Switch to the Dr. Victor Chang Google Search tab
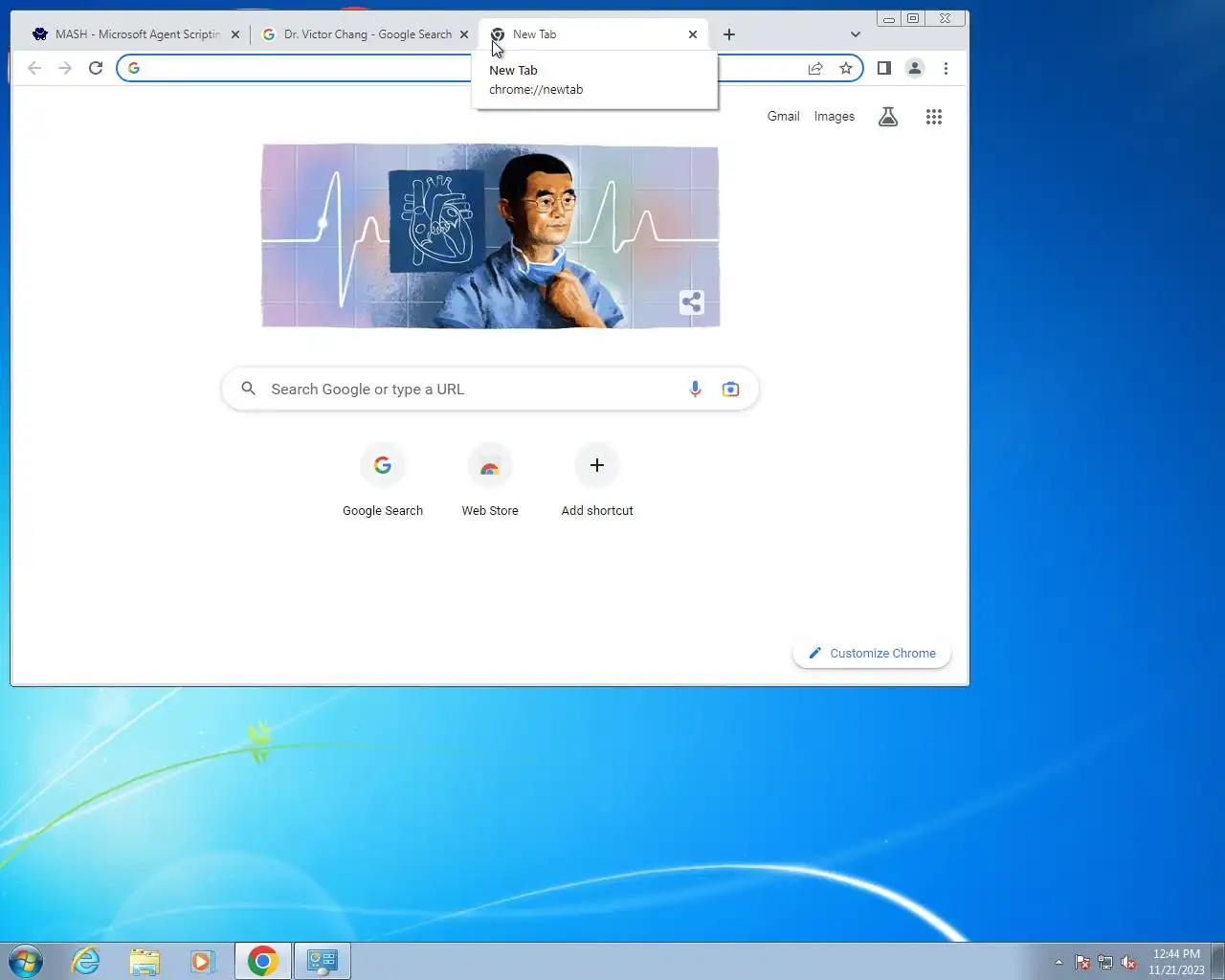This screenshot has height=980, width=1225. 367,34
